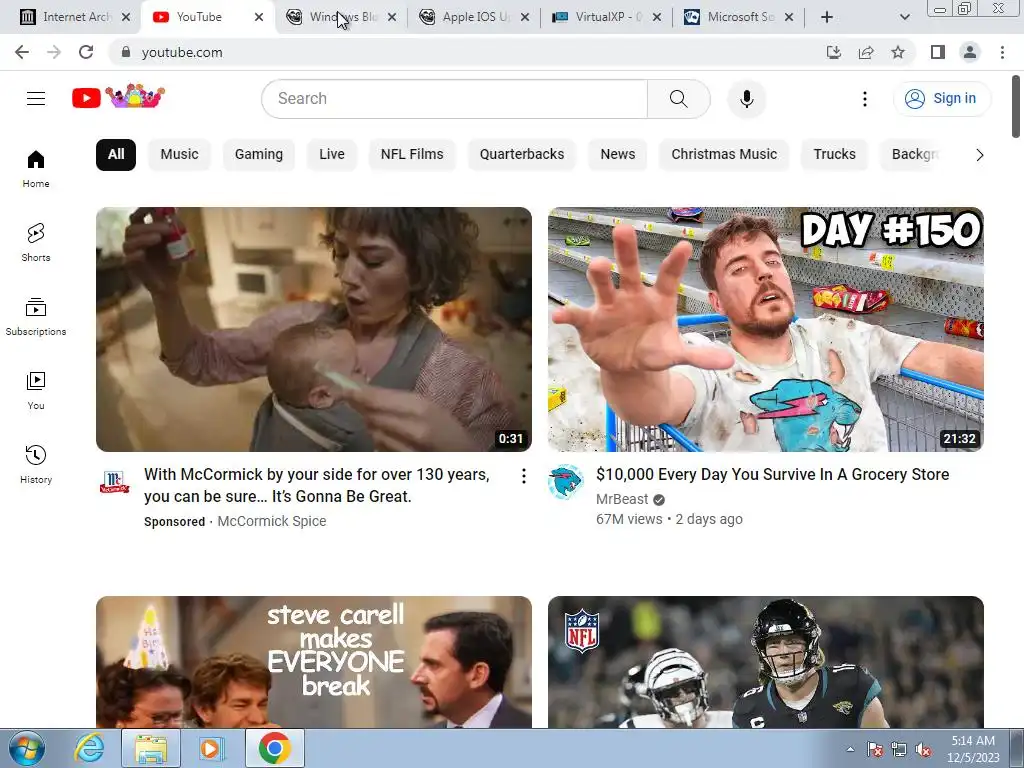The width and height of the screenshot is (1024, 768).
Task: Open MrBeast channel name link
Action: click(622, 500)
